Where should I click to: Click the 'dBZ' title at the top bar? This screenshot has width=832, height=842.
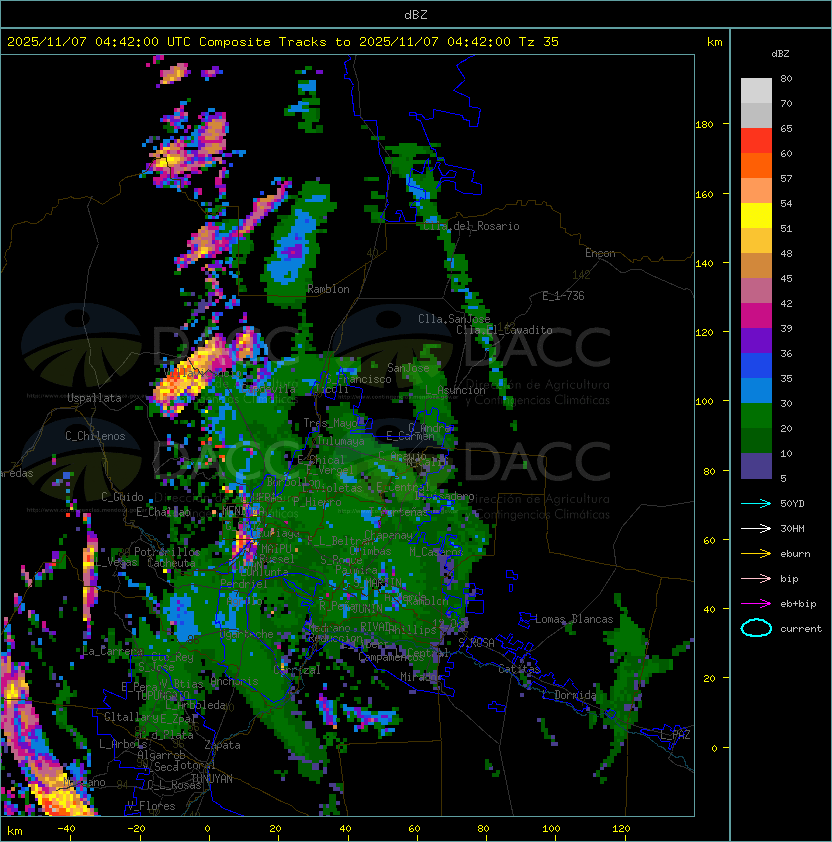[x=416, y=15]
